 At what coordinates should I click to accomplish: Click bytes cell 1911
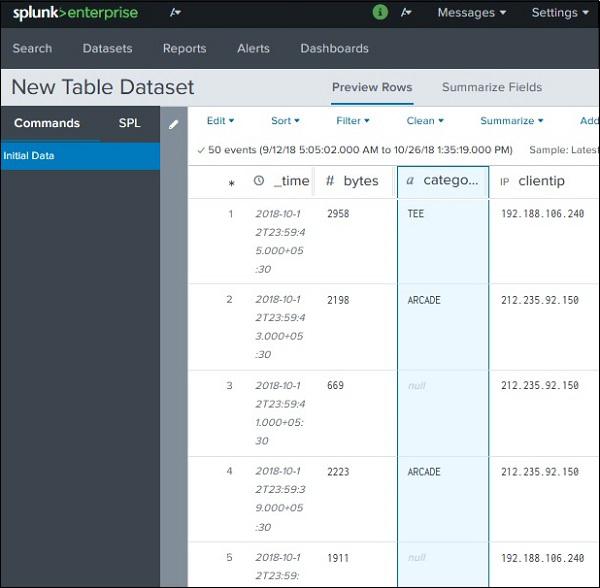338,558
